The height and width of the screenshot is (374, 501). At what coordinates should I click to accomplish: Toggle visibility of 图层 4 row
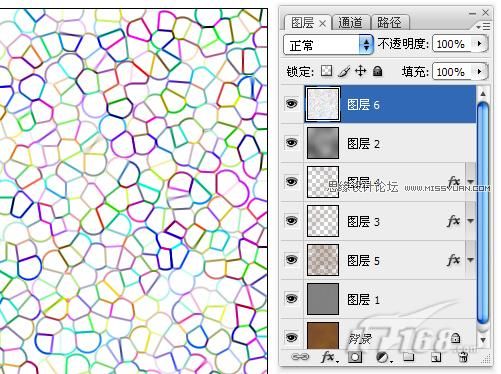click(x=291, y=182)
